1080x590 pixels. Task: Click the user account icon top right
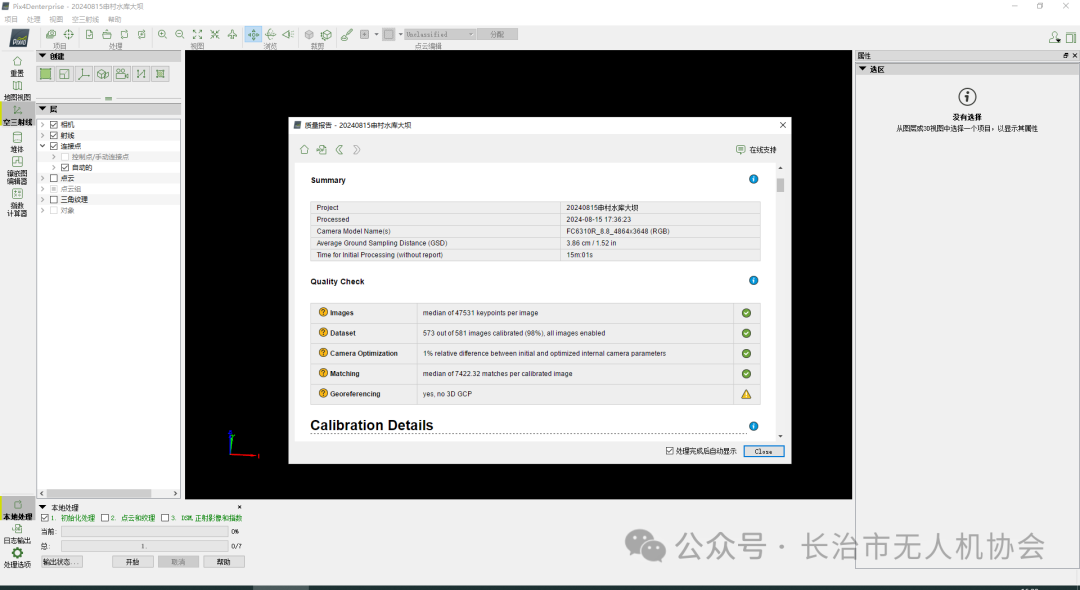click(1055, 37)
